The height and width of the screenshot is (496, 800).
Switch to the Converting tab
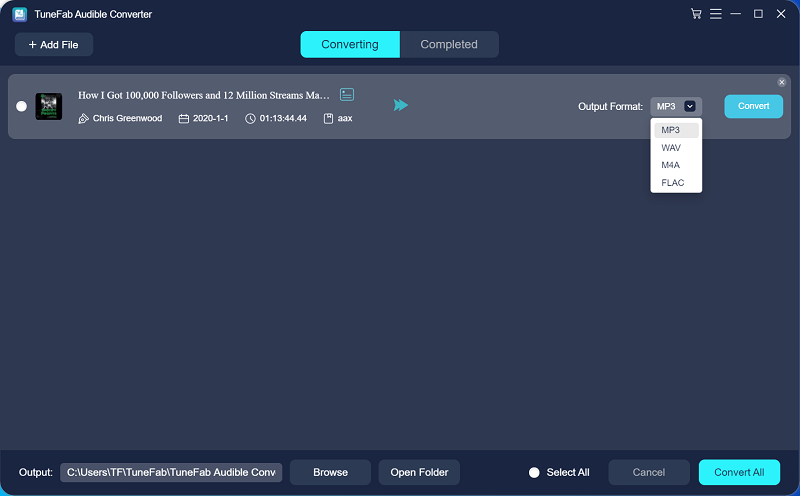tap(350, 44)
